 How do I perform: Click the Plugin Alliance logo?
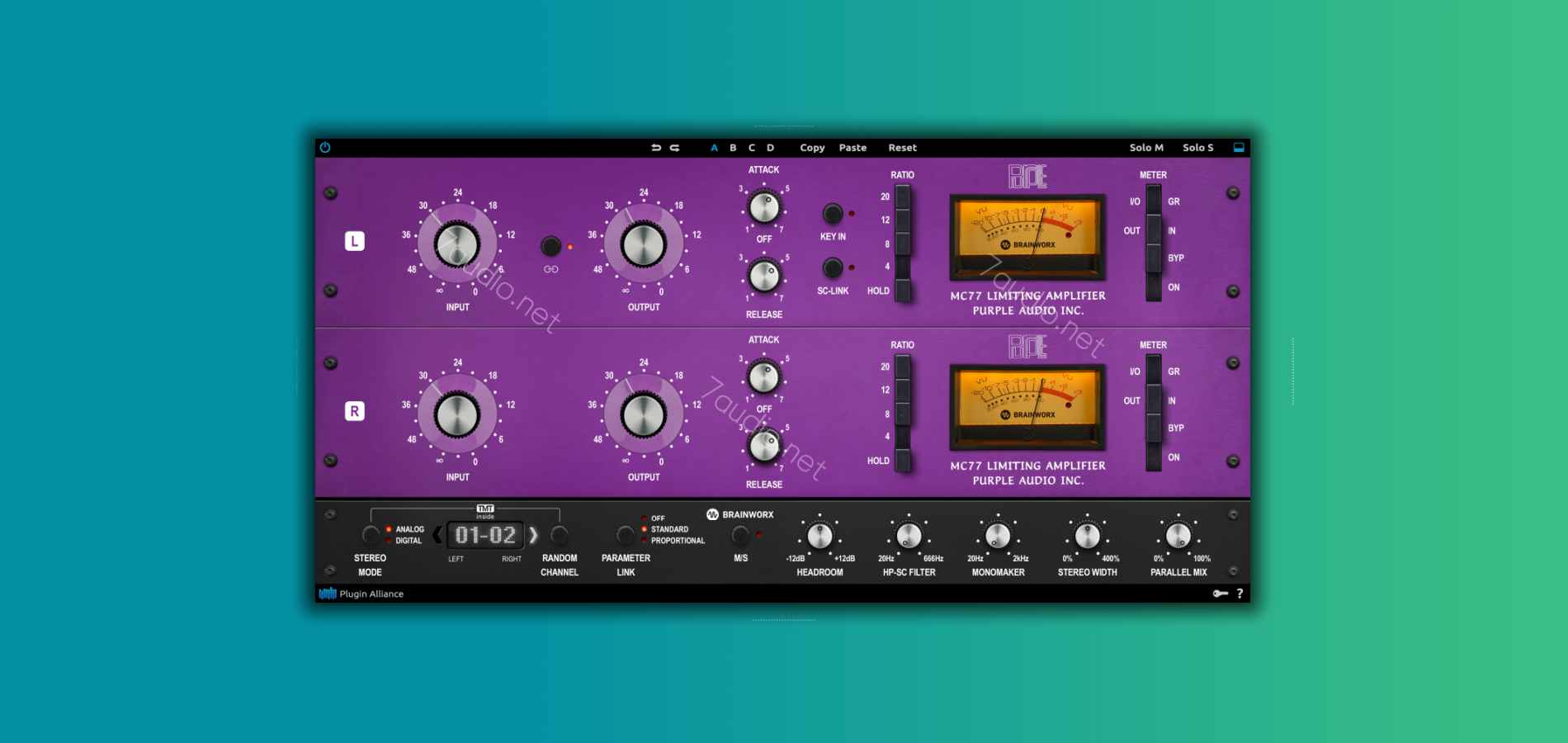[361, 594]
